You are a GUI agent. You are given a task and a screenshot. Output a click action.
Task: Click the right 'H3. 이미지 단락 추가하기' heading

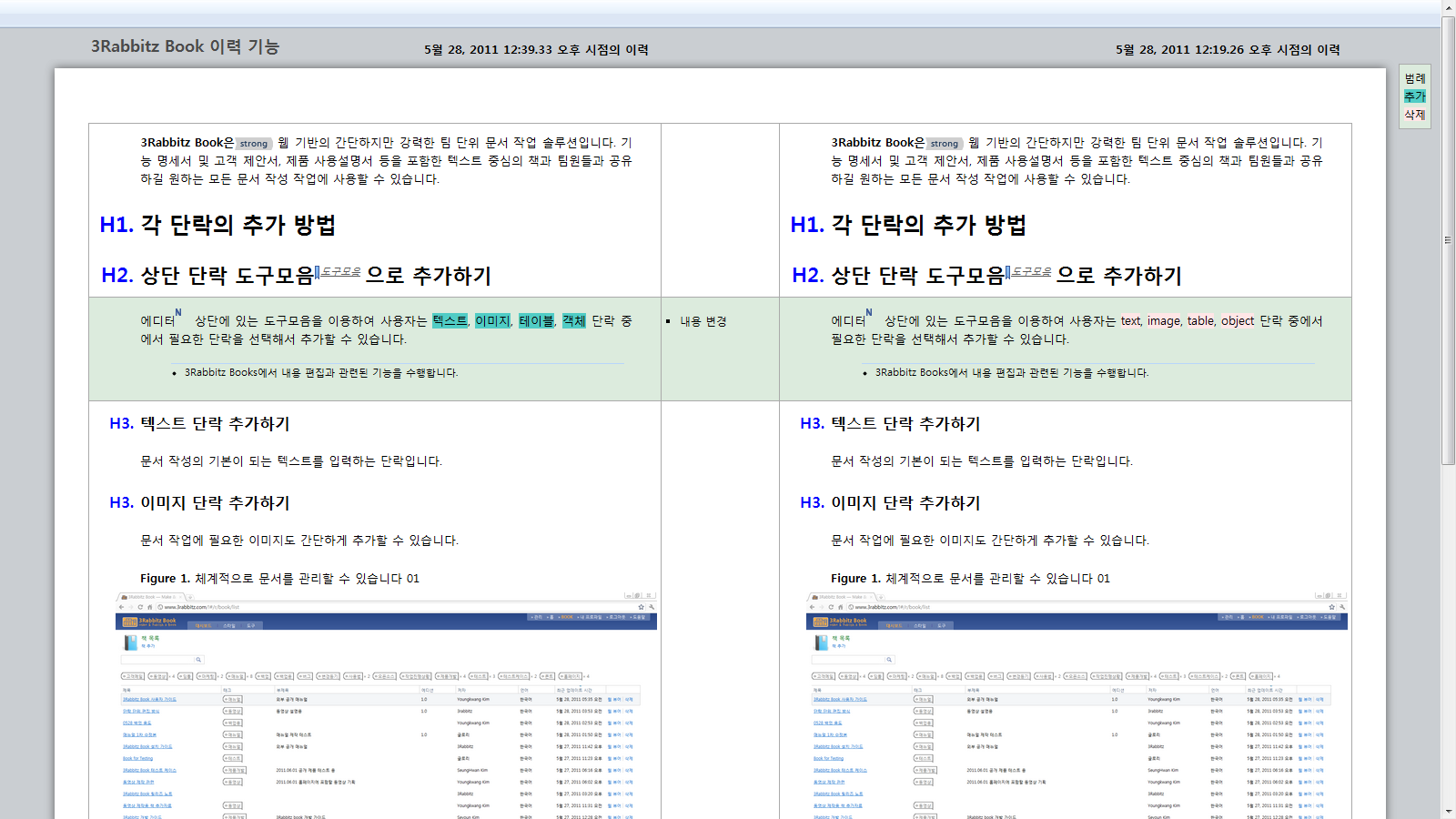point(890,503)
